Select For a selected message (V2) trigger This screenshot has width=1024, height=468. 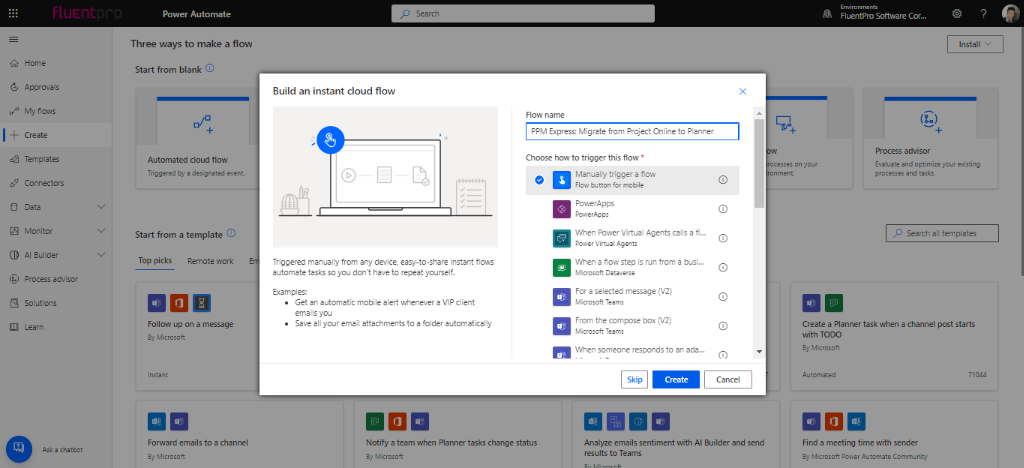pyautogui.click(x=632, y=296)
